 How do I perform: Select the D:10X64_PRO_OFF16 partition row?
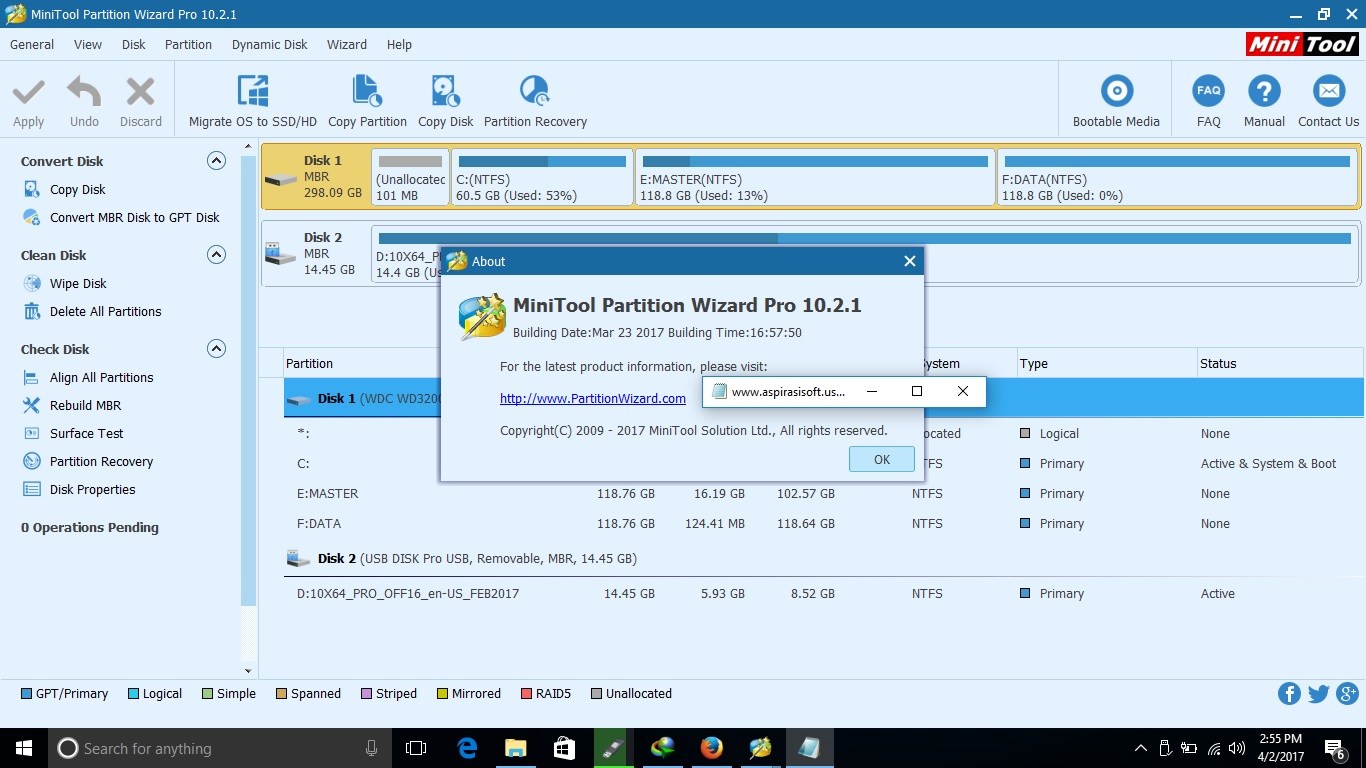pyautogui.click(x=823, y=593)
